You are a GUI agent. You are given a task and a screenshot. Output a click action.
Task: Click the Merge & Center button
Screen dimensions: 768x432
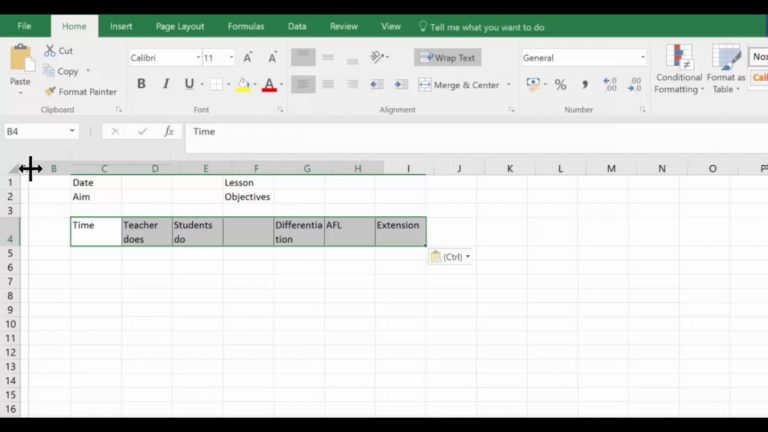click(x=458, y=85)
